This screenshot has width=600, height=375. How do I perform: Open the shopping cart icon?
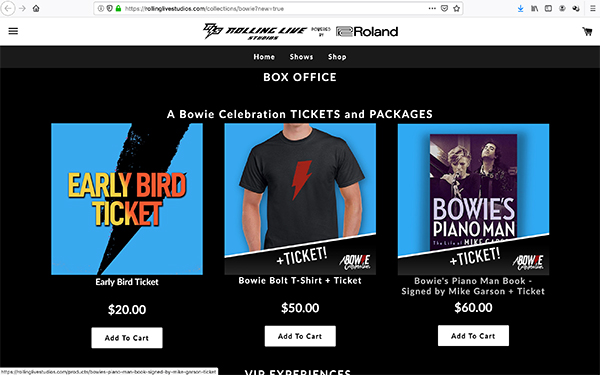tap(587, 31)
